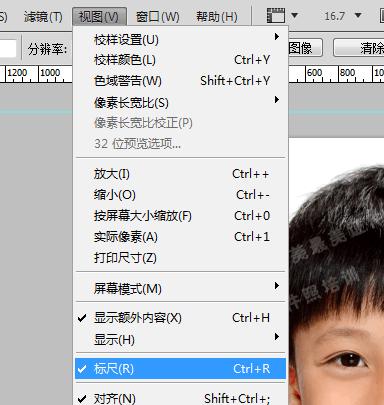
Task: Expand 校样设置(U) submenu
Action: click(181, 40)
